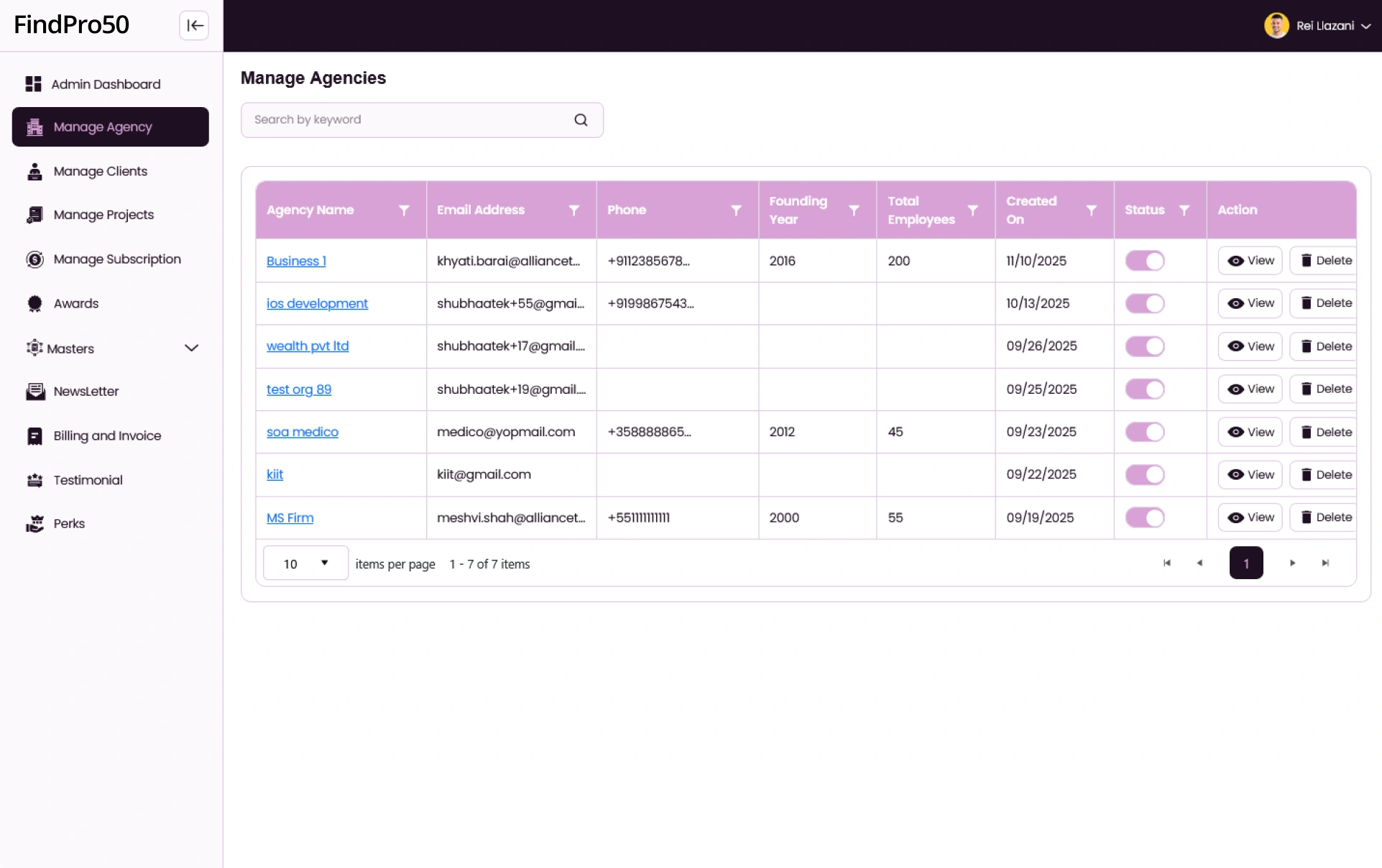Collapse the sidebar with arrow icon
This screenshot has width=1382, height=868.
[194, 26]
